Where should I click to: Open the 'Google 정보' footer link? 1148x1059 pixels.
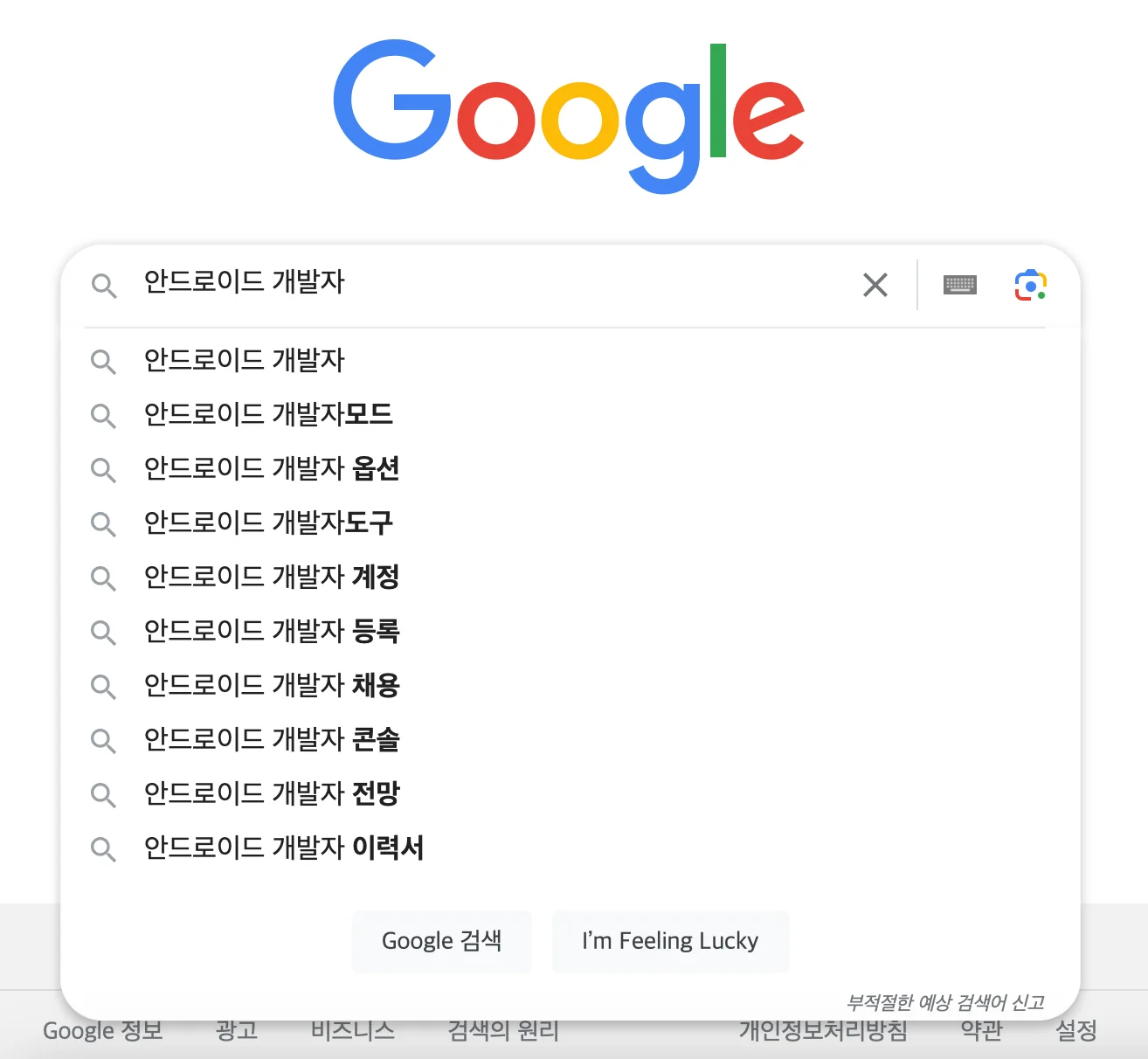(x=102, y=1031)
